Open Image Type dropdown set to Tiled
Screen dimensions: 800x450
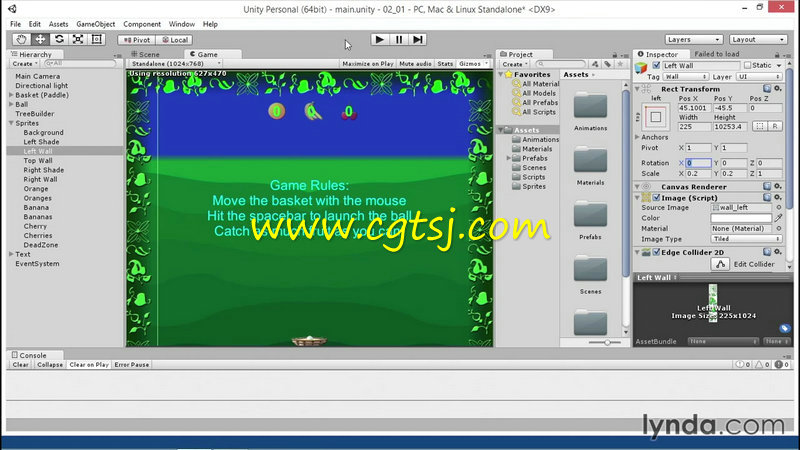click(x=746, y=239)
